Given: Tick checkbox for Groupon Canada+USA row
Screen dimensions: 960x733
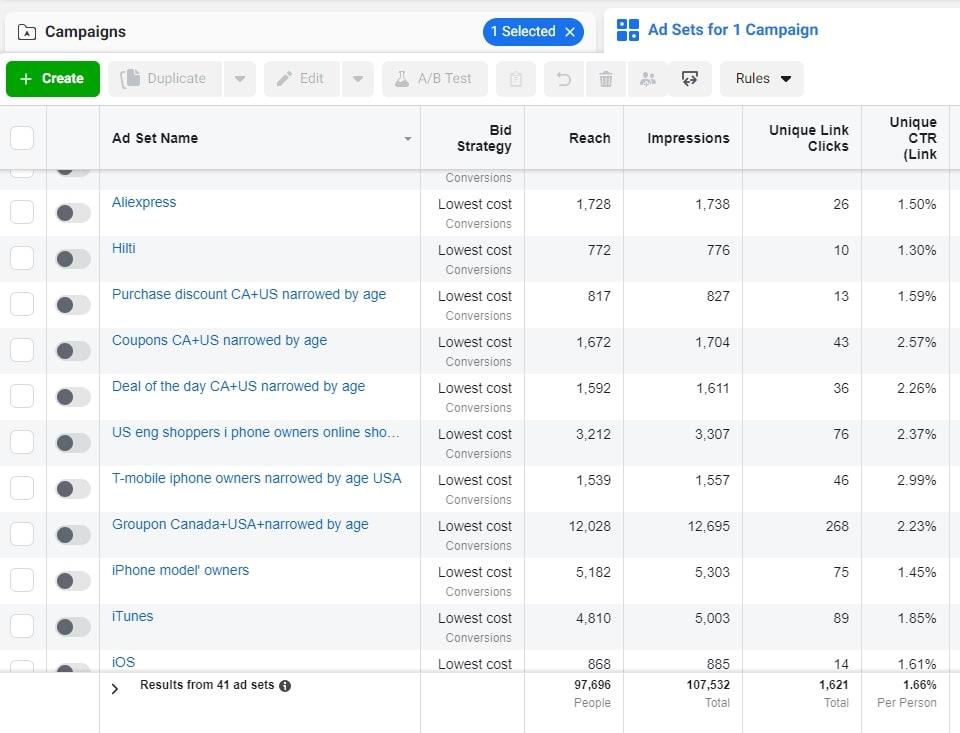Looking at the screenshot, I should point(22,533).
